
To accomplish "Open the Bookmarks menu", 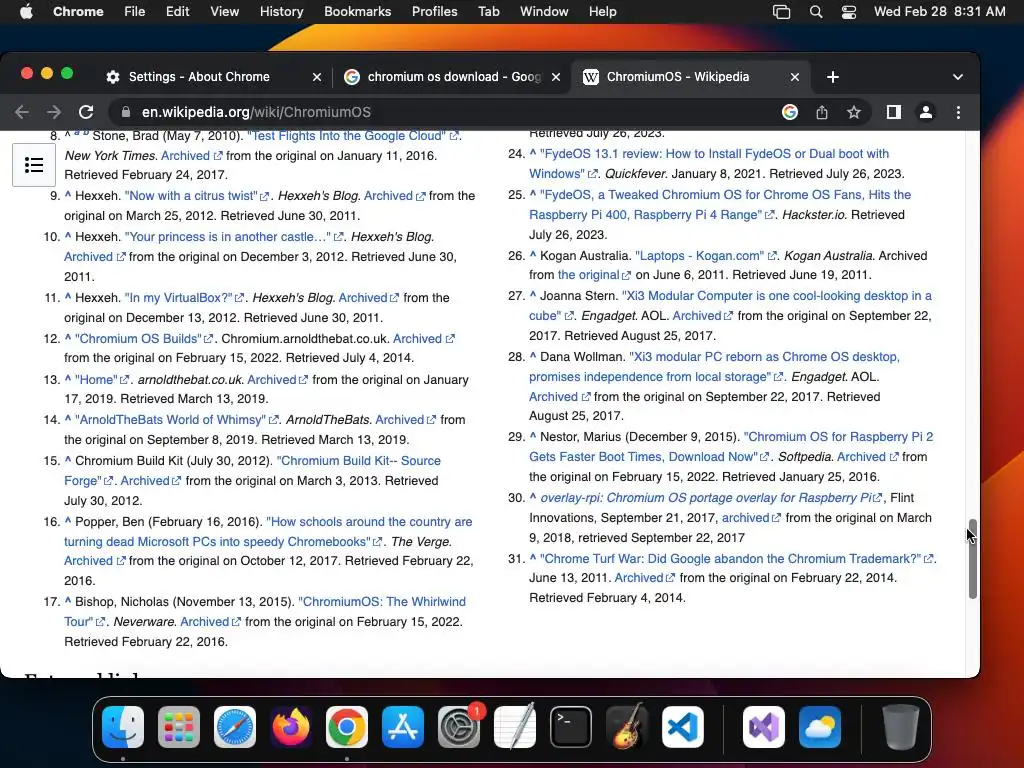I will [x=357, y=11].
